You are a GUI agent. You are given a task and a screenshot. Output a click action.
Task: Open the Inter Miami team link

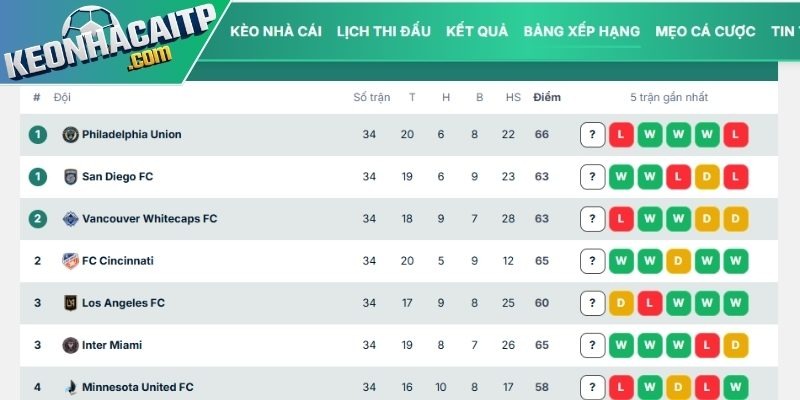112,345
